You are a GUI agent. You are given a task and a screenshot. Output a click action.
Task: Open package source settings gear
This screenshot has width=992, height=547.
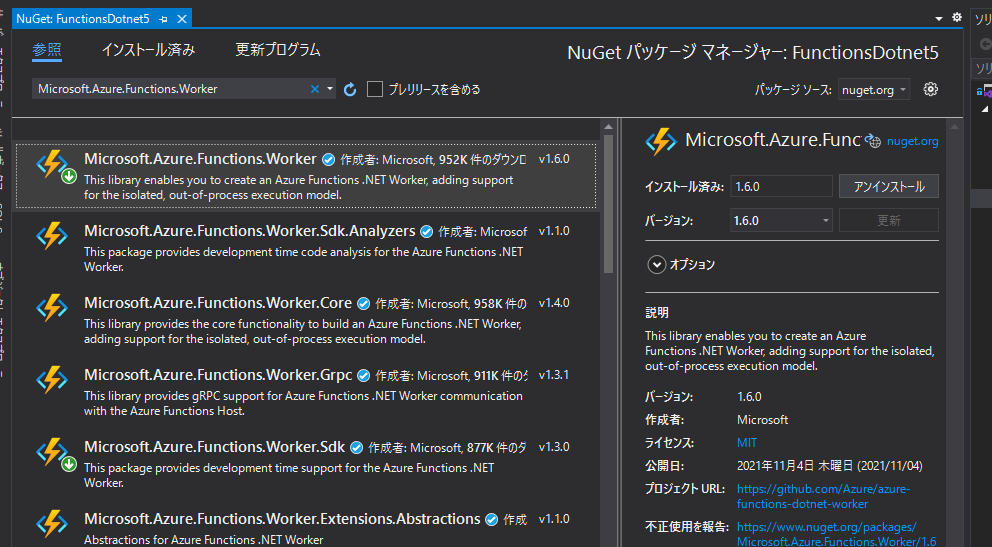pyautogui.click(x=930, y=89)
